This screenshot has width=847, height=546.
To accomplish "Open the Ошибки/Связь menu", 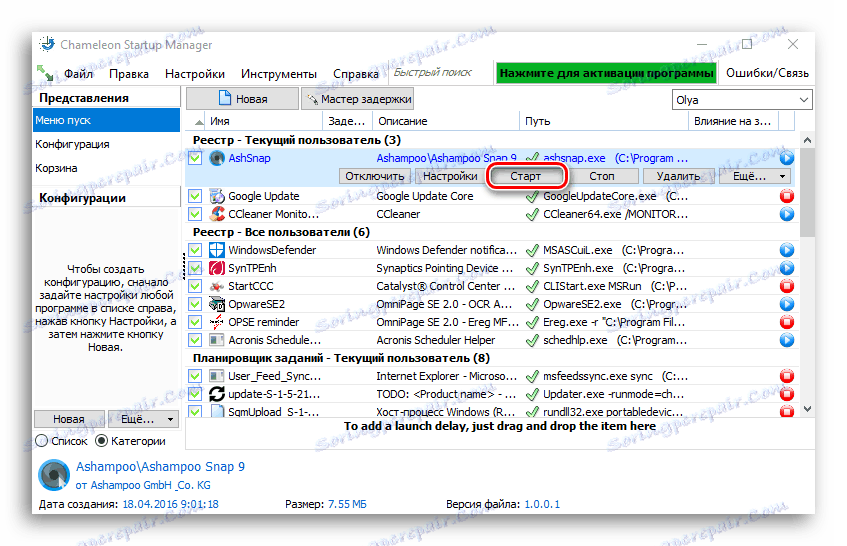I will [x=767, y=73].
